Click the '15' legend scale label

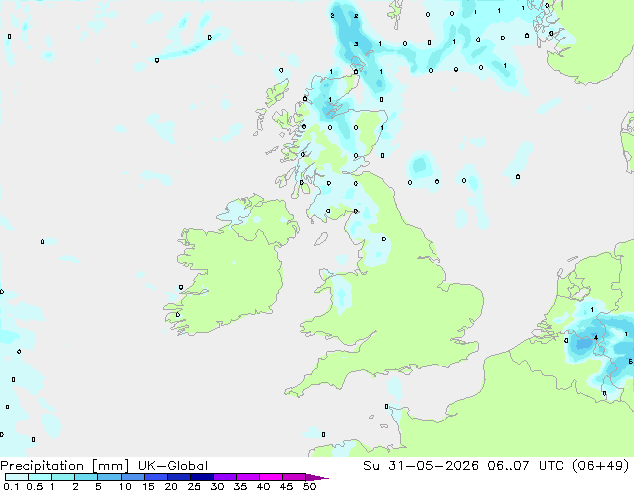[x=148, y=486]
